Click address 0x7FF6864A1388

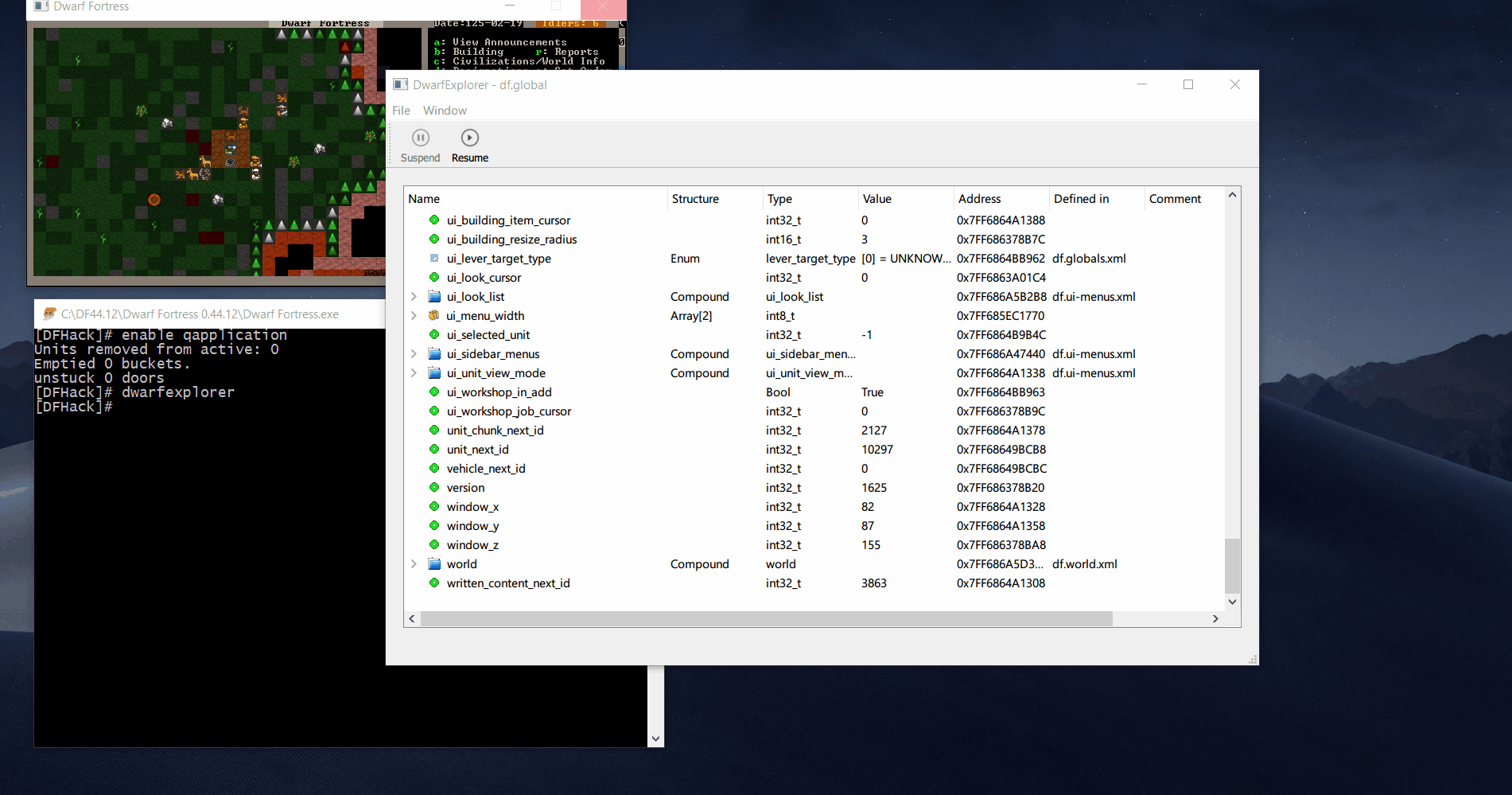click(x=1001, y=220)
